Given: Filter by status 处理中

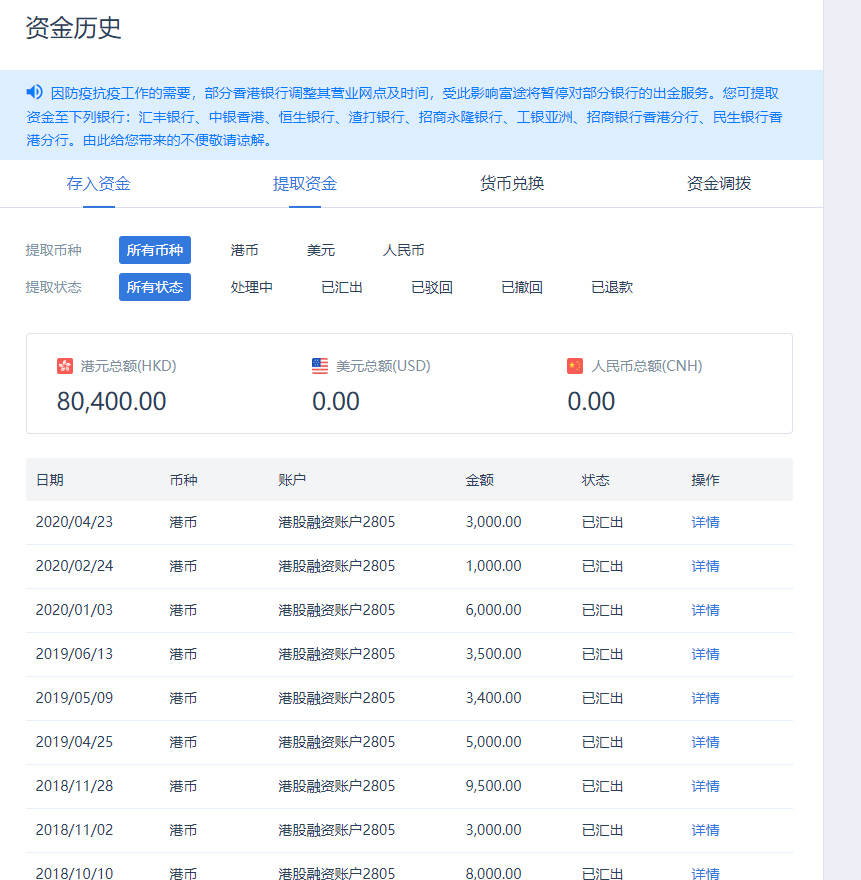Looking at the screenshot, I should coord(251,287).
